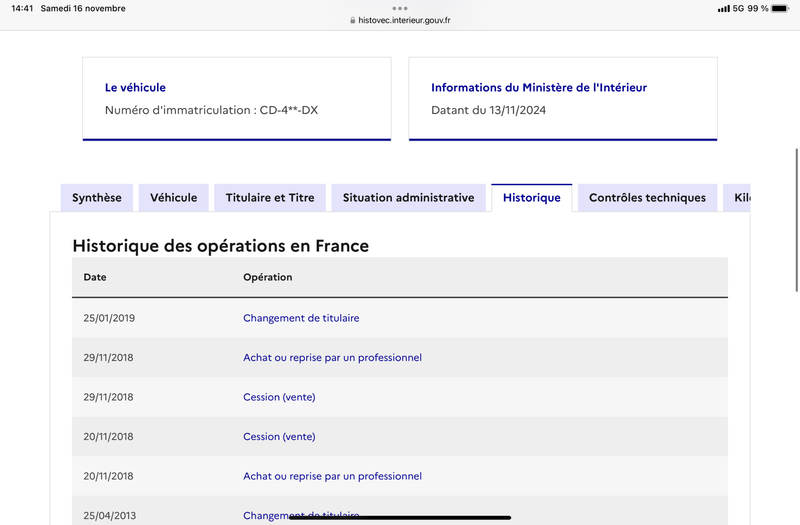Tap the 14:41 clock in status bar
The image size is (800, 525).
pos(22,8)
